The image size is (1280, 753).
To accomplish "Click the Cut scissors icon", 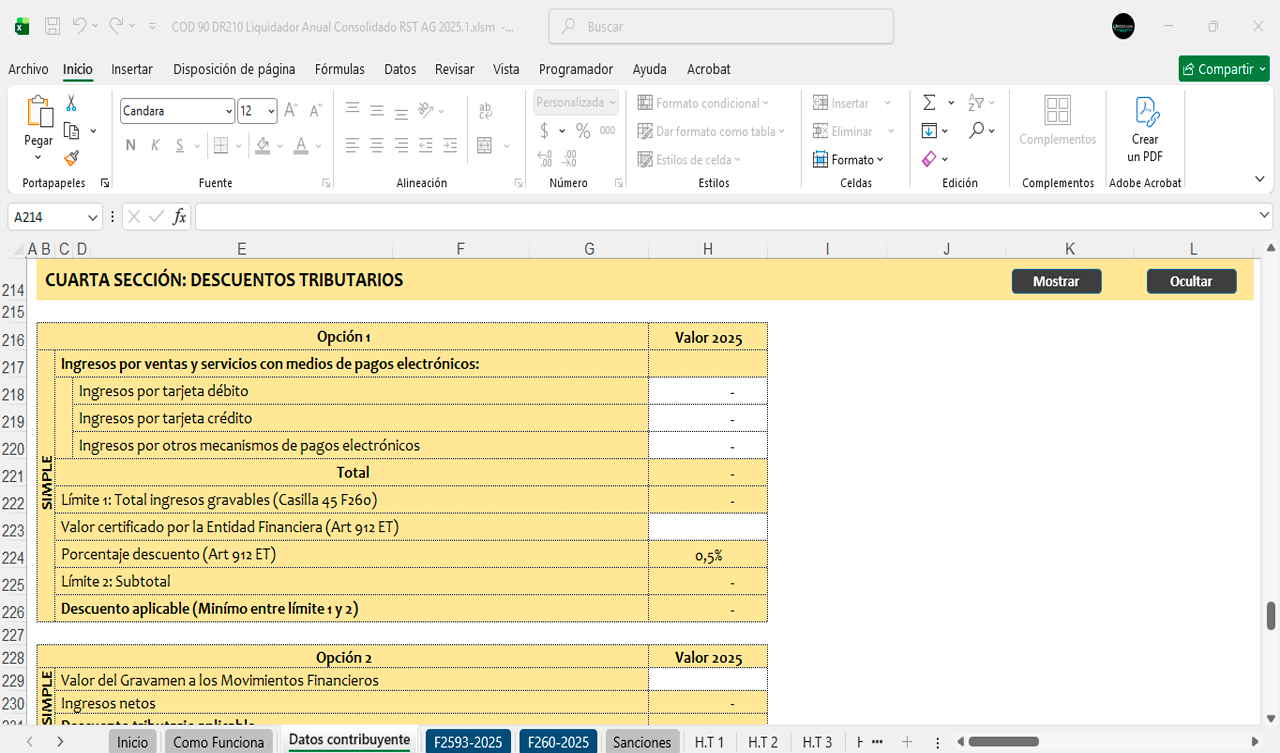I will click(71, 103).
